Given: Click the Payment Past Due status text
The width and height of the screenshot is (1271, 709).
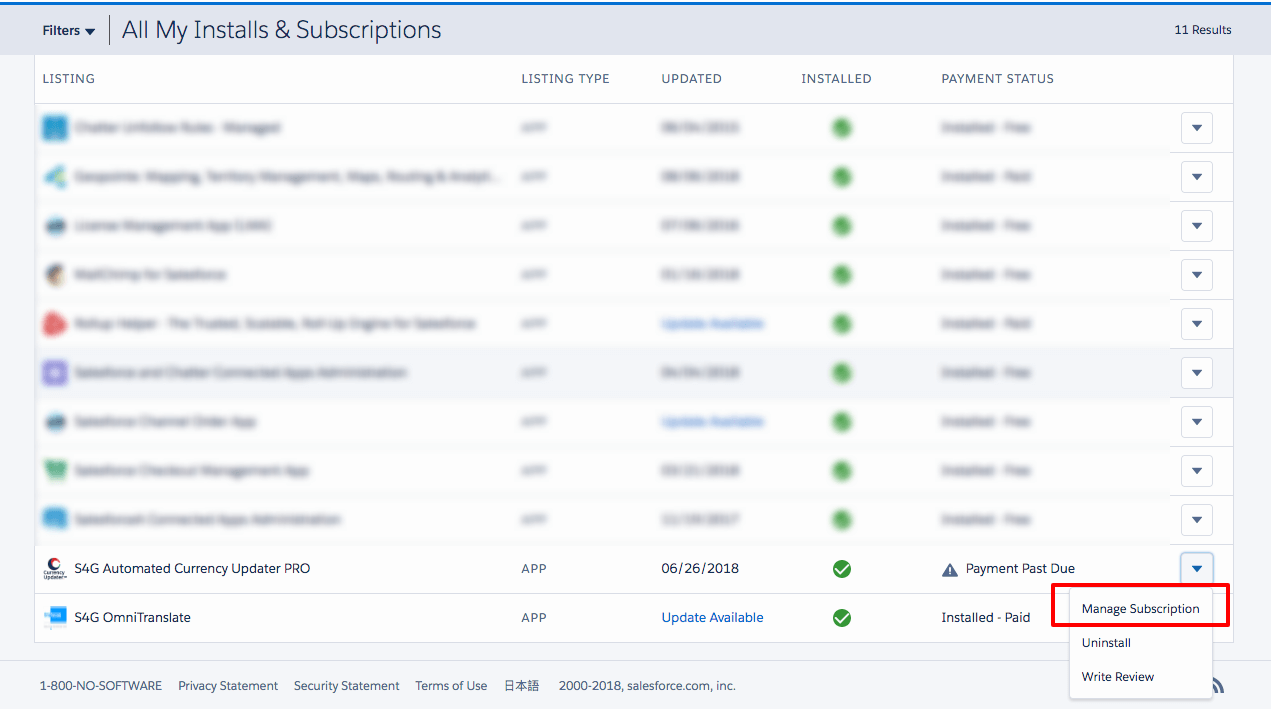Looking at the screenshot, I should [1020, 569].
